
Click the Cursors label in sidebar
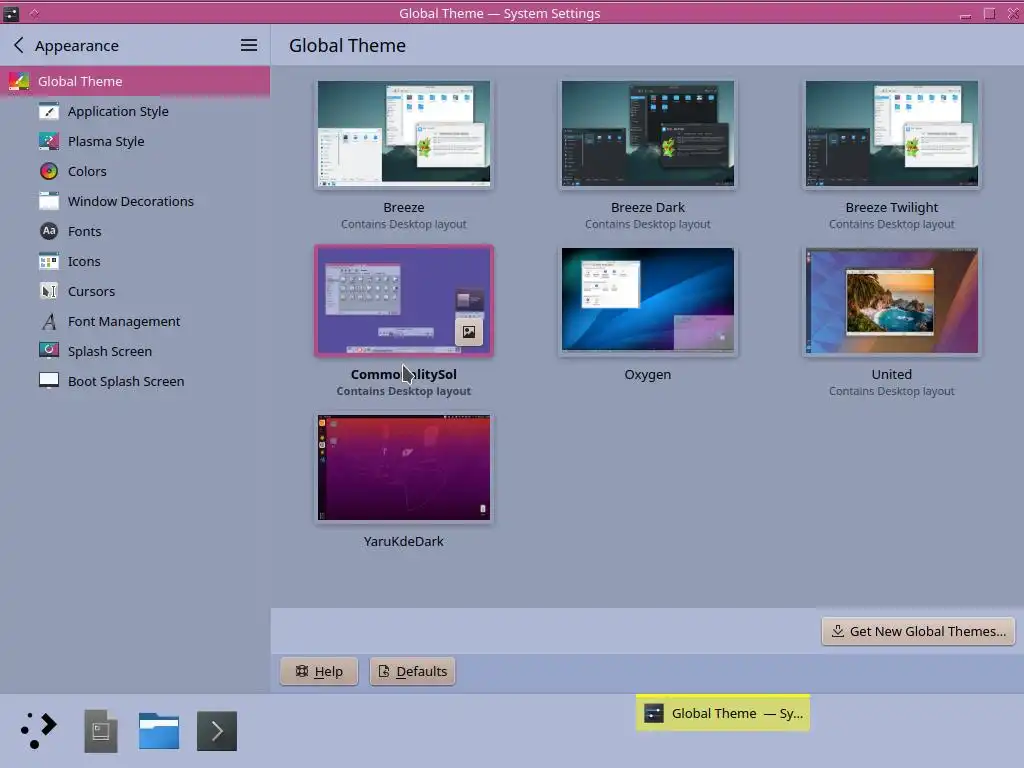(x=91, y=292)
